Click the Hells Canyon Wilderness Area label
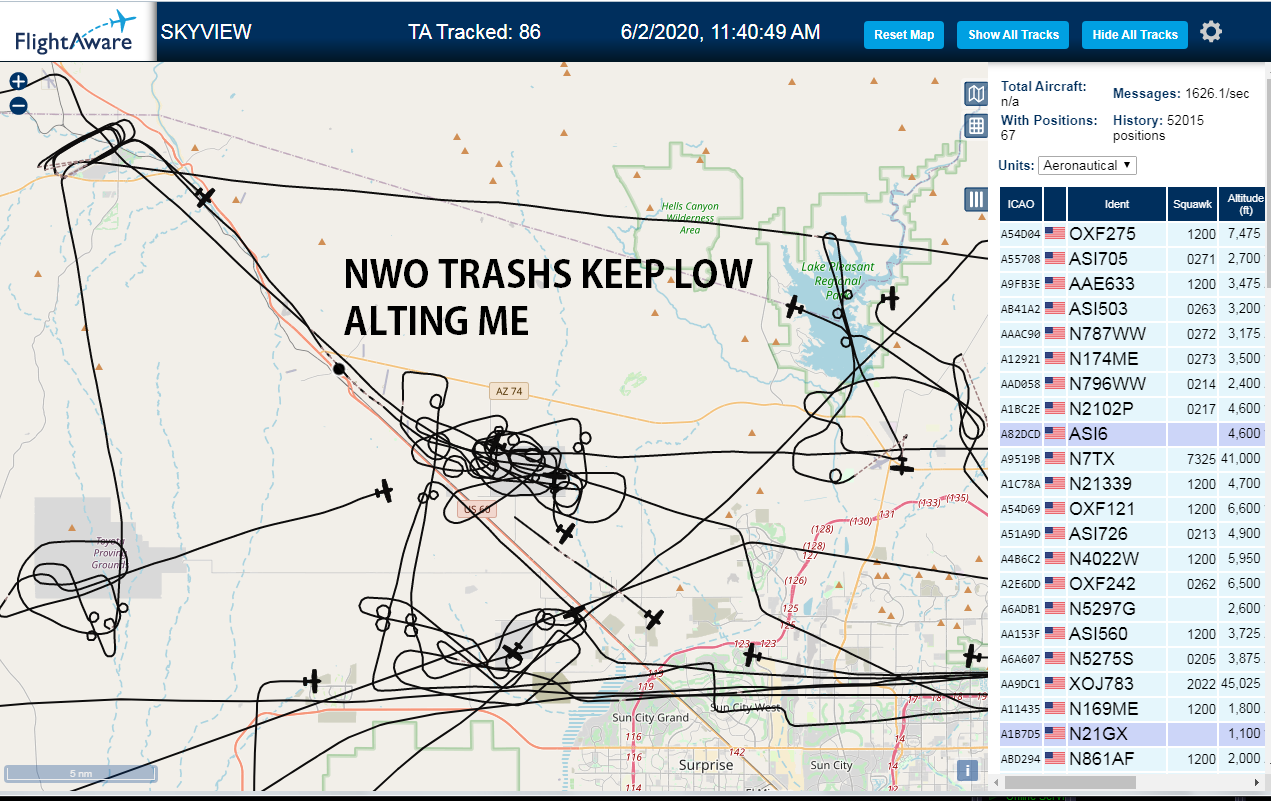 [x=690, y=218]
